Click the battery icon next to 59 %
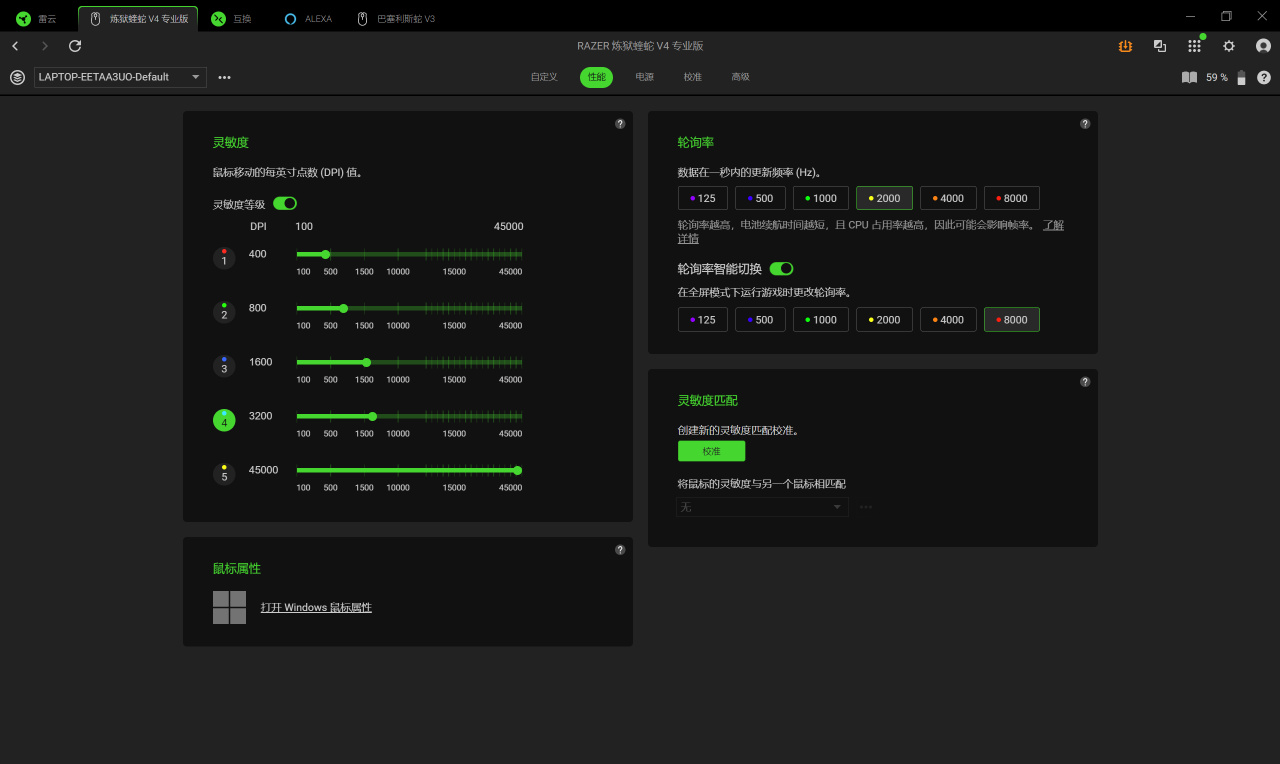Image resolution: width=1280 pixels, height=764 pixels. click(1241, 77)
